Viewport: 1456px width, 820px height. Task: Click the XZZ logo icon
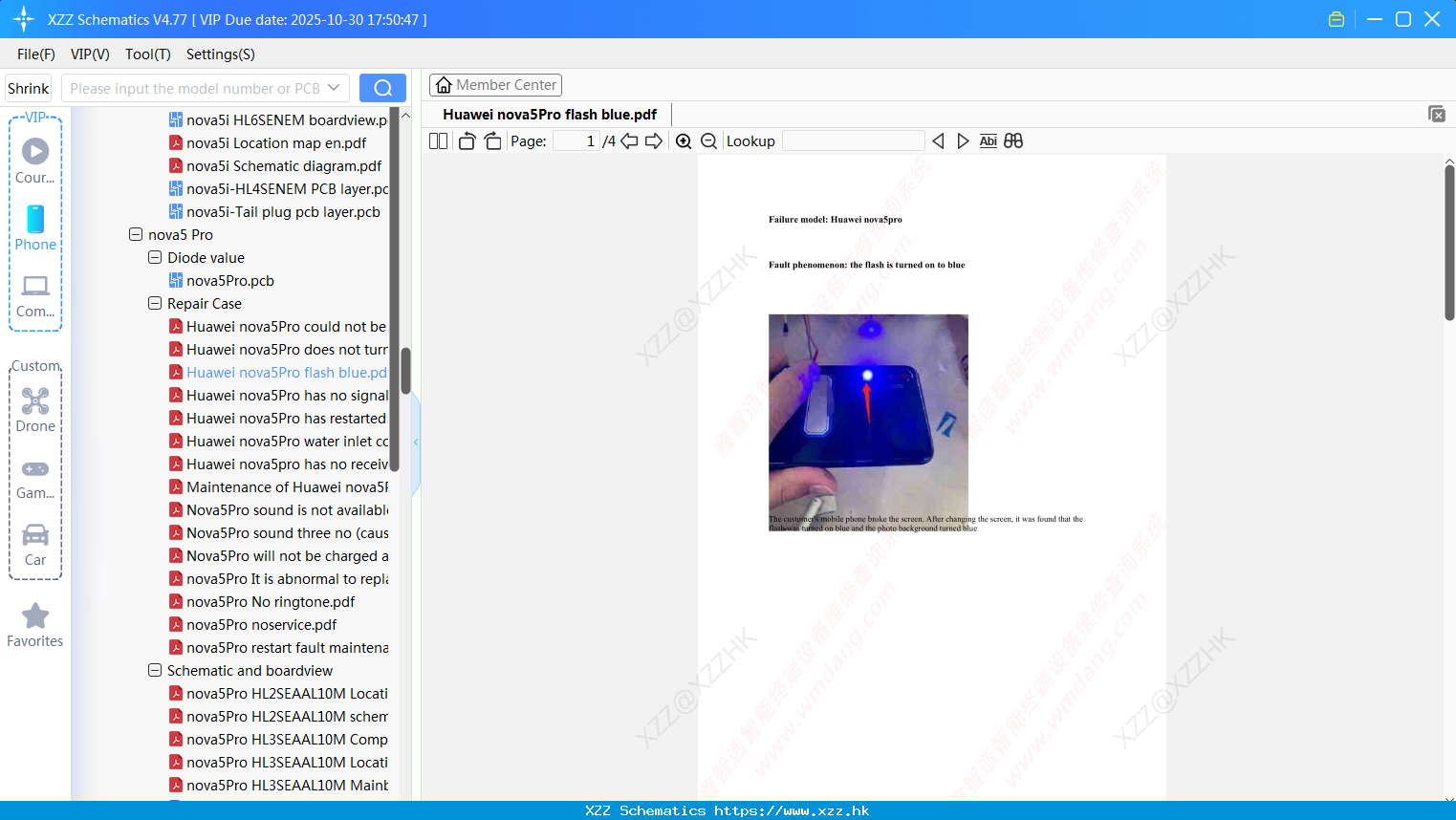[24, 19]
